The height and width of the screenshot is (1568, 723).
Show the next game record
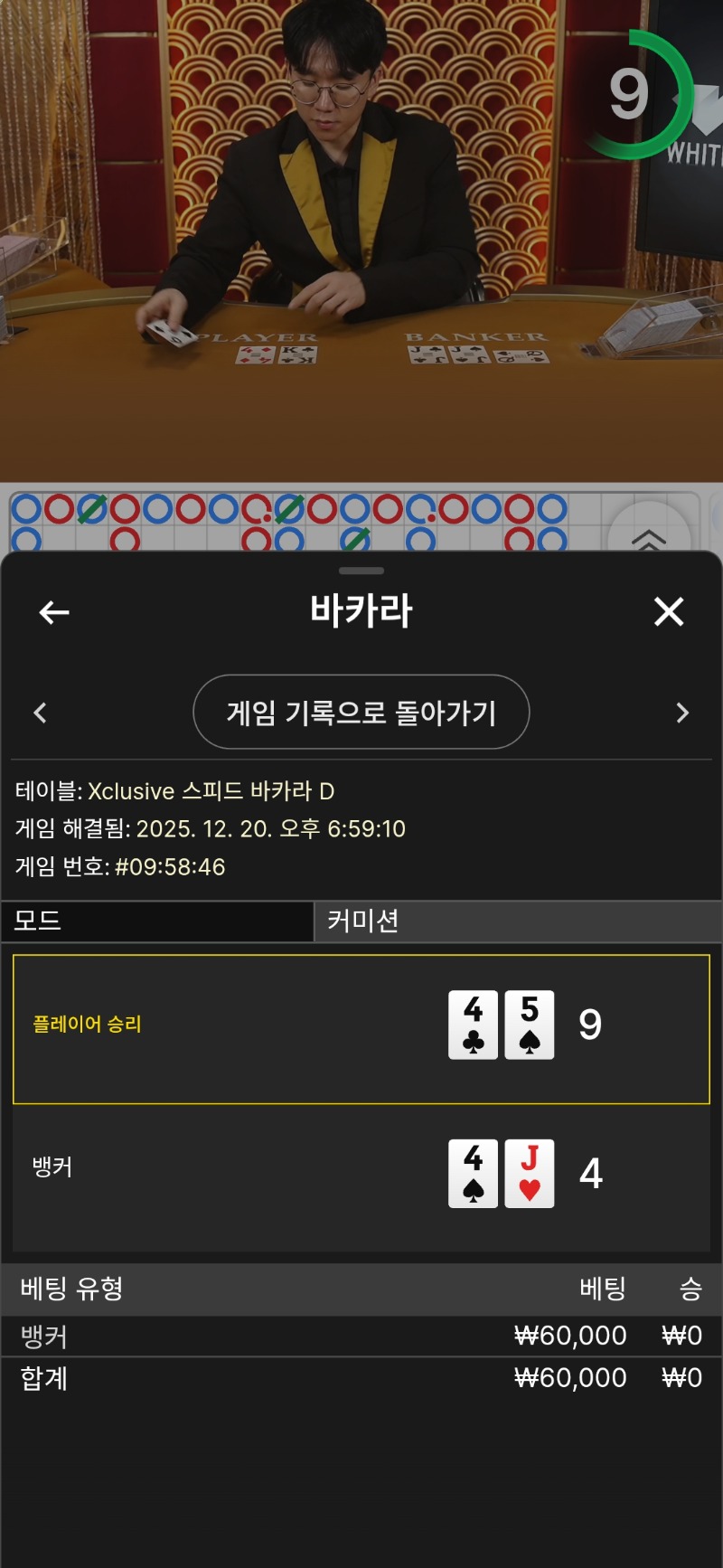[x=682, y=713]
